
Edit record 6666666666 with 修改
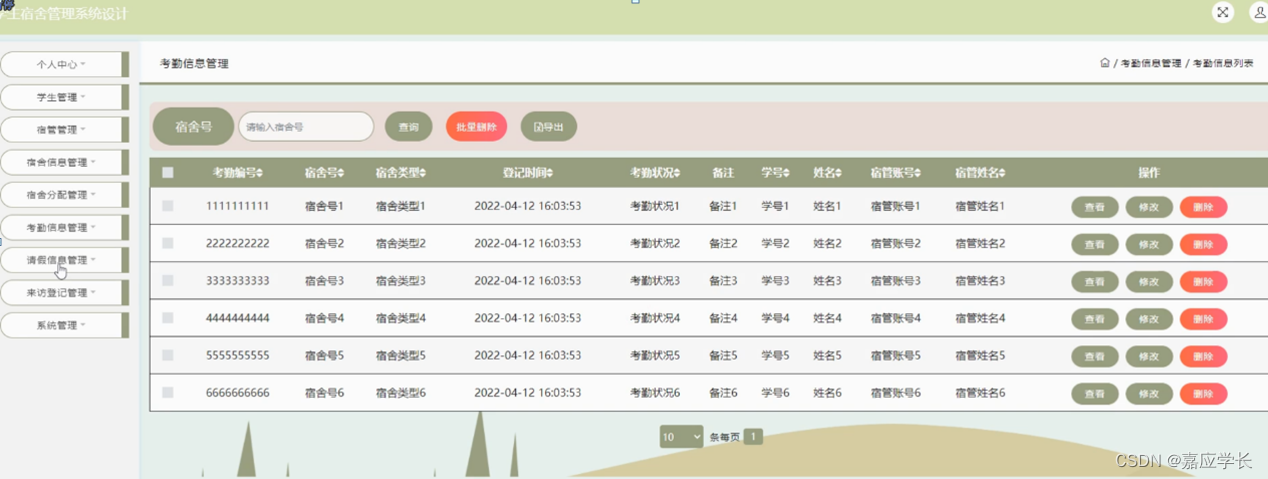(x=1149, y=394)
